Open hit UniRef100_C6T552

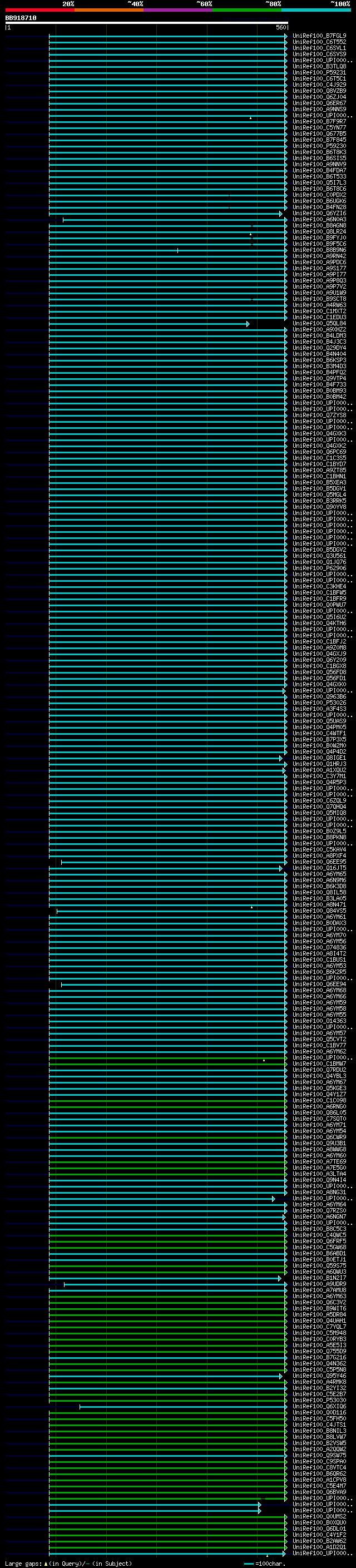tap(319, 42)
